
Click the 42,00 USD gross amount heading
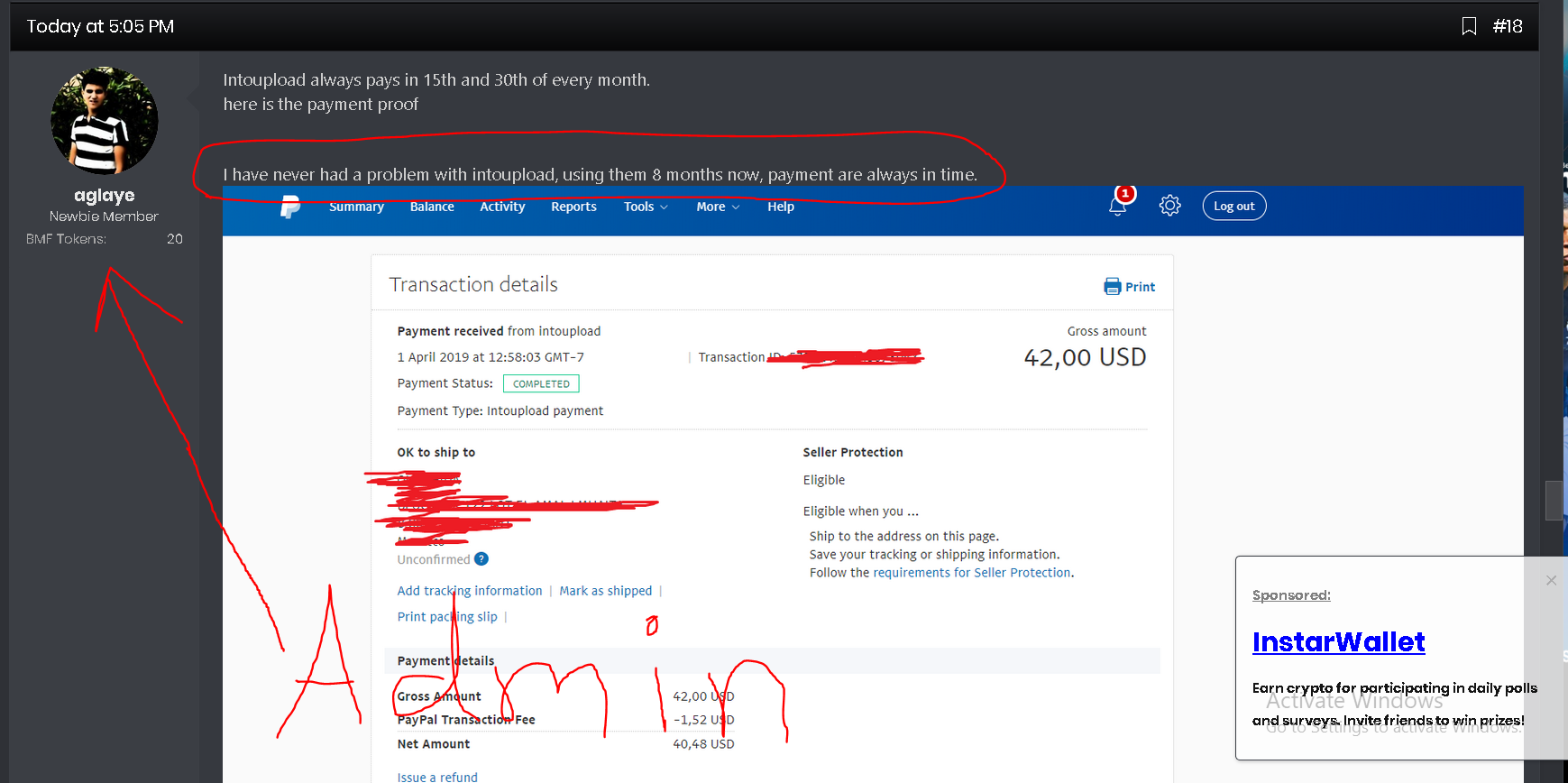[x=1085, y=357]
